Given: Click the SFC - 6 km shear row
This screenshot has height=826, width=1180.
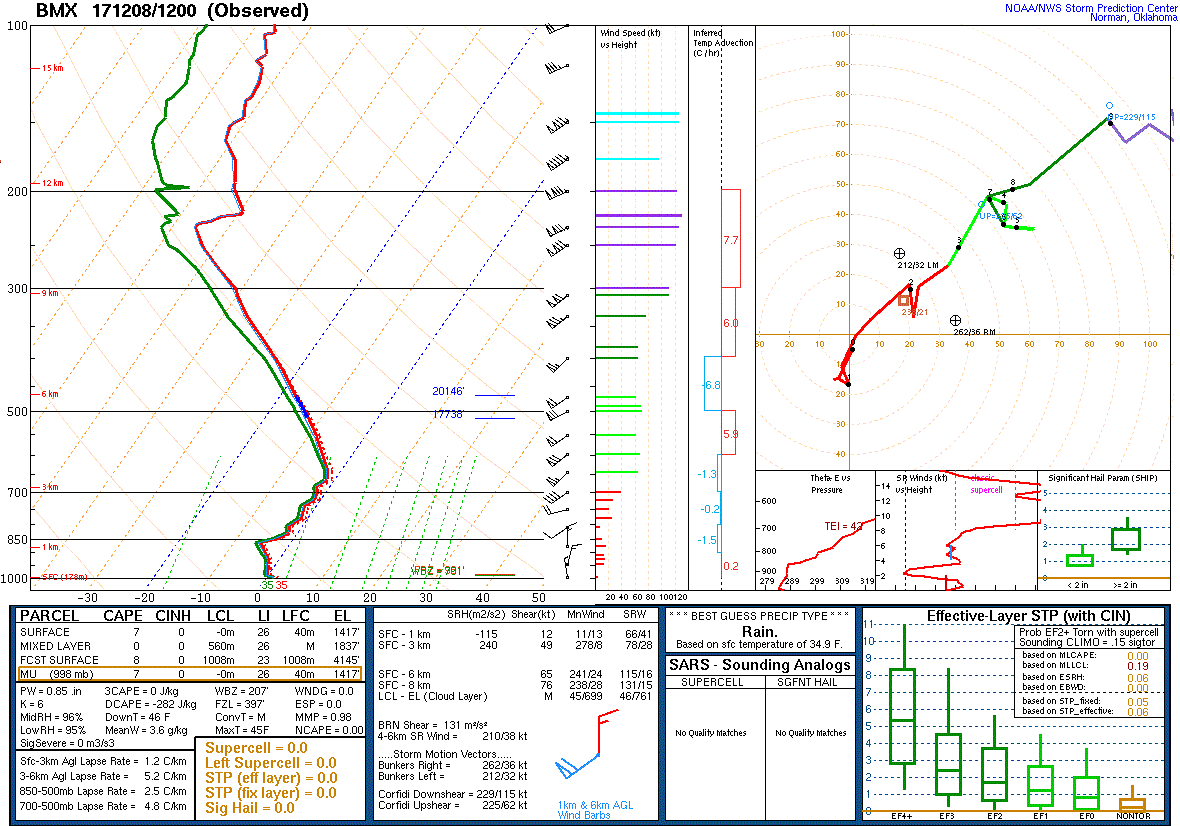Looking at the screenshot, I should coord(515,674).
